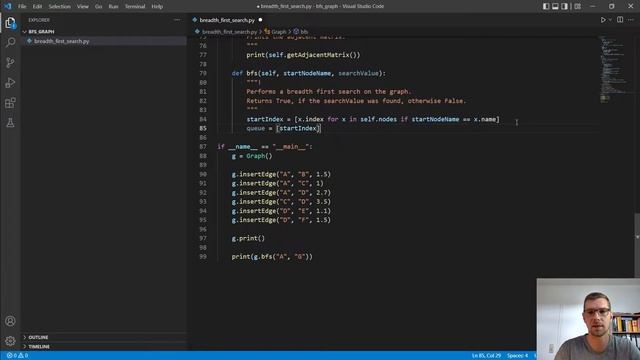Open Explorer Views and More Actions ellipsis
Viewport: 640px width, 360px height.
(x=177, y=20)
